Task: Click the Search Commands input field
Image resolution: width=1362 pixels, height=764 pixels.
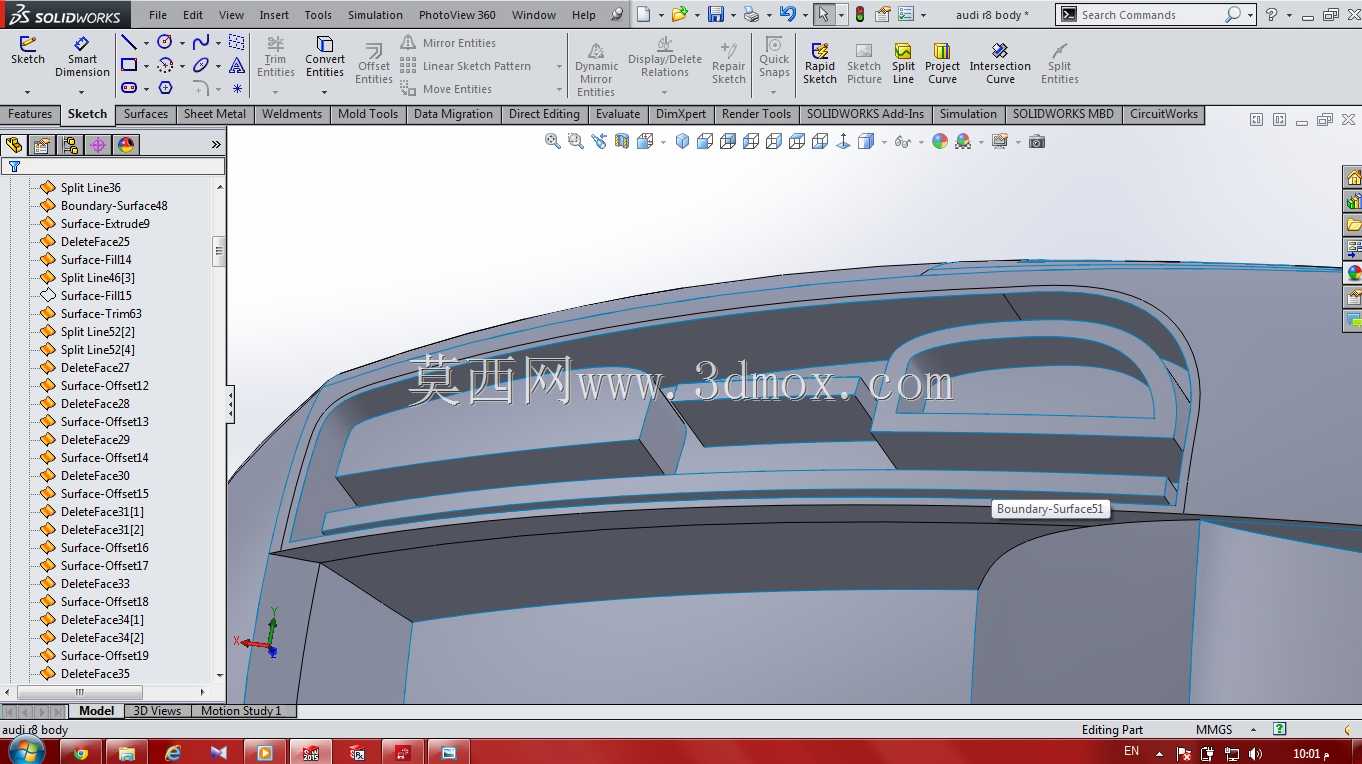Action: 1150,15
